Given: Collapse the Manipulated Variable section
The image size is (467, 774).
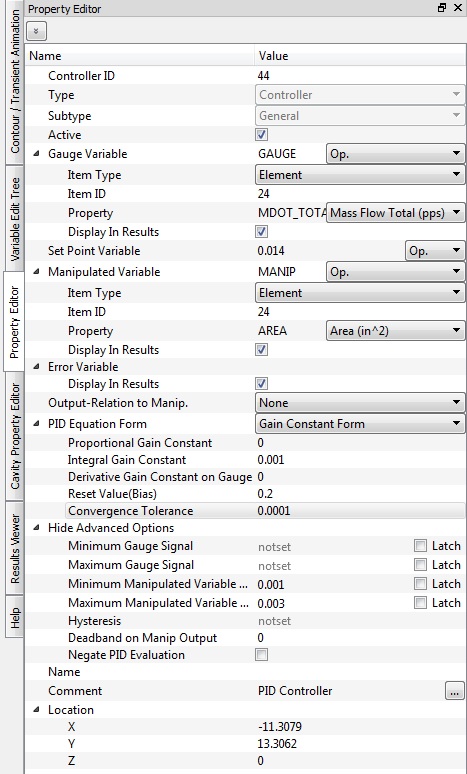Looking at the screenshot, I should 37,272.
